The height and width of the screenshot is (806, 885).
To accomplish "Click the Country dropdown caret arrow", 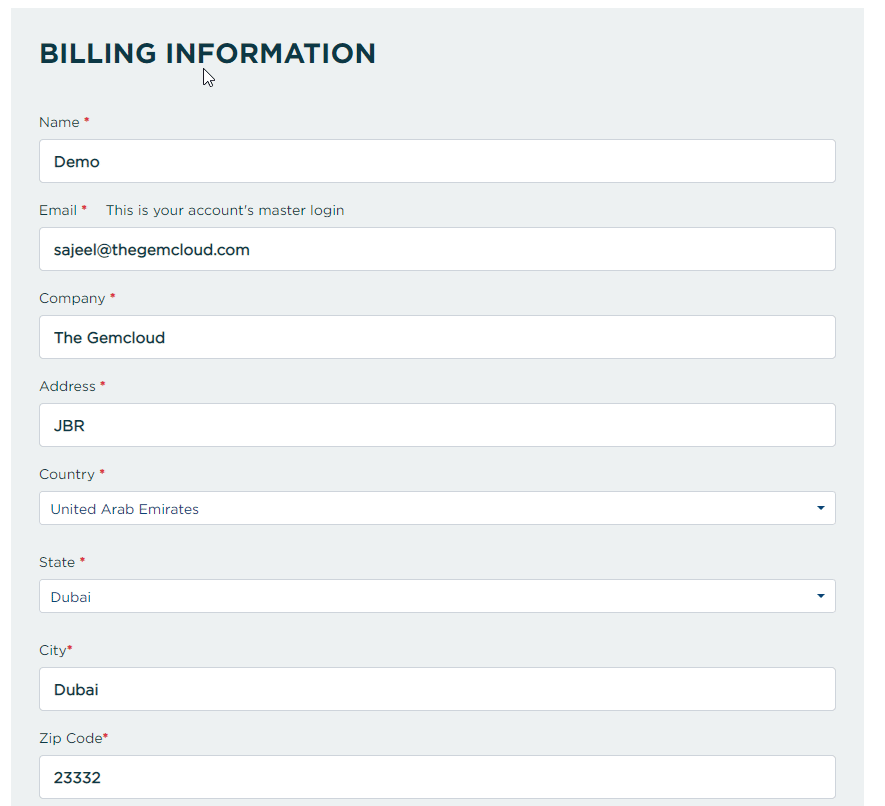I will 821,508.
